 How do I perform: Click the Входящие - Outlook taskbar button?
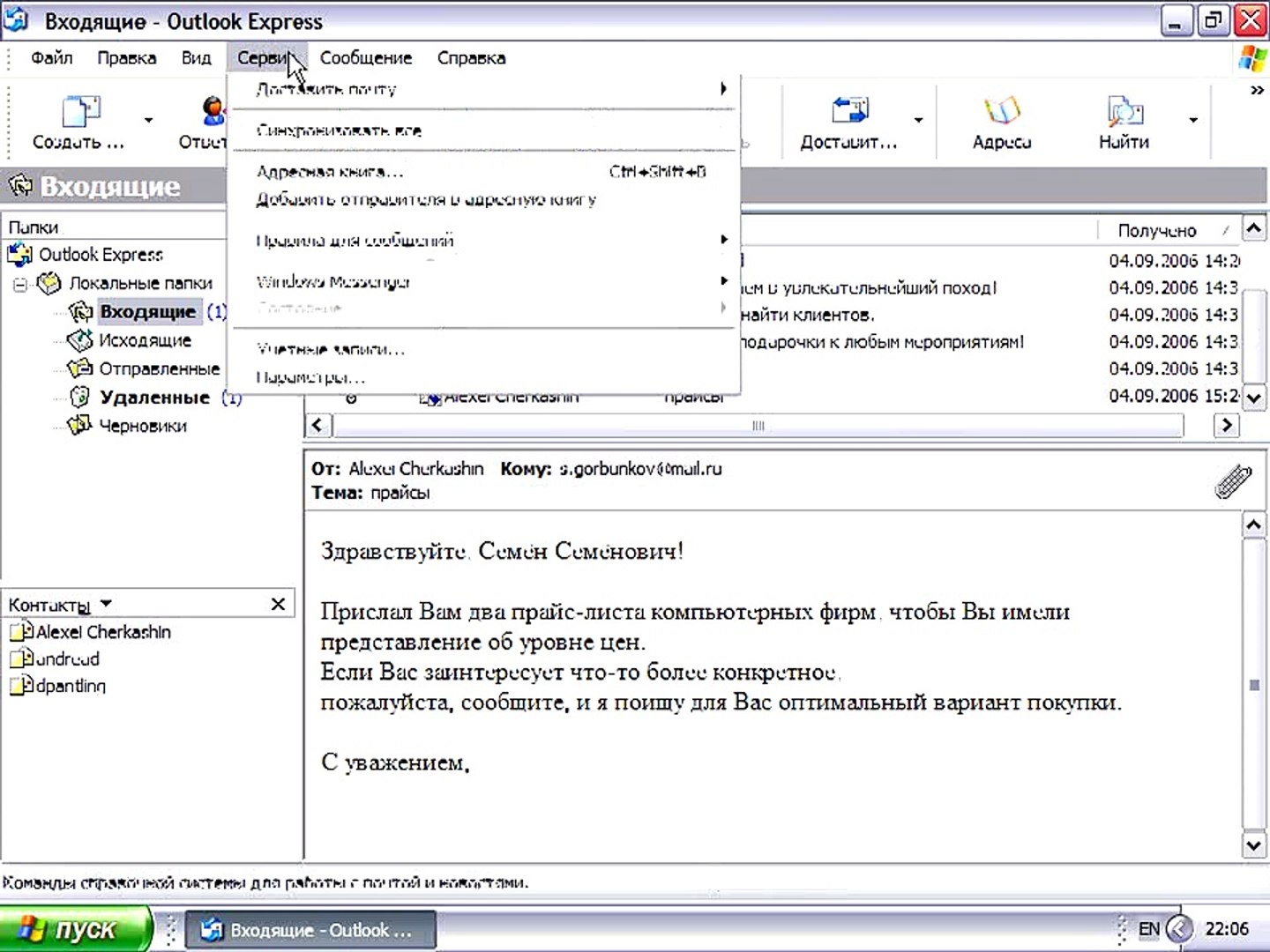pyautogui.click(x=310, y=930)
